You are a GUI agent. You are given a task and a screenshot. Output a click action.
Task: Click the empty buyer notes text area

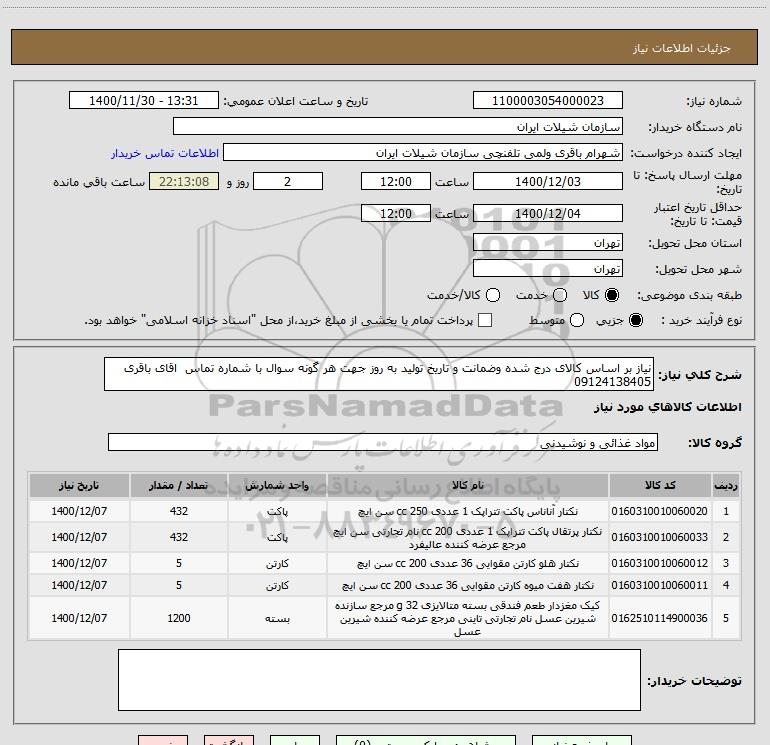pos(379,680)
